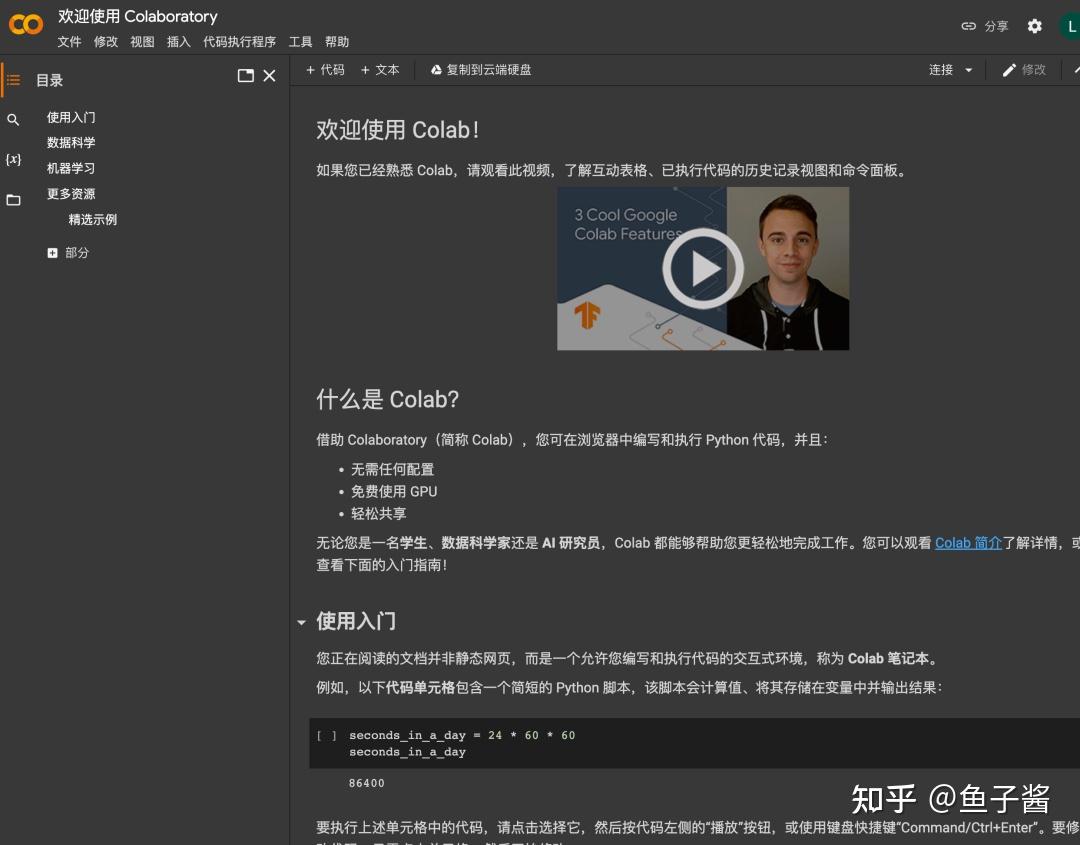
Task: Pop out the 目录 panel to a tab
Action: (245, 76)
